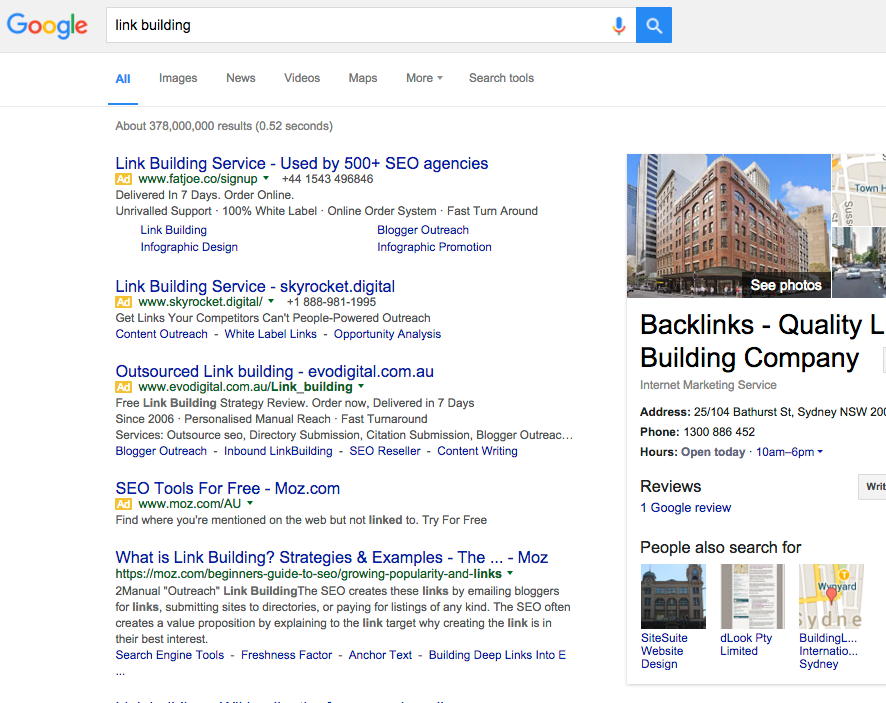The height and width of the screenshot is (703, 886).
Task: Open the 'Opportunity Analysis' sitelink
Action: (x=388, y=334)
